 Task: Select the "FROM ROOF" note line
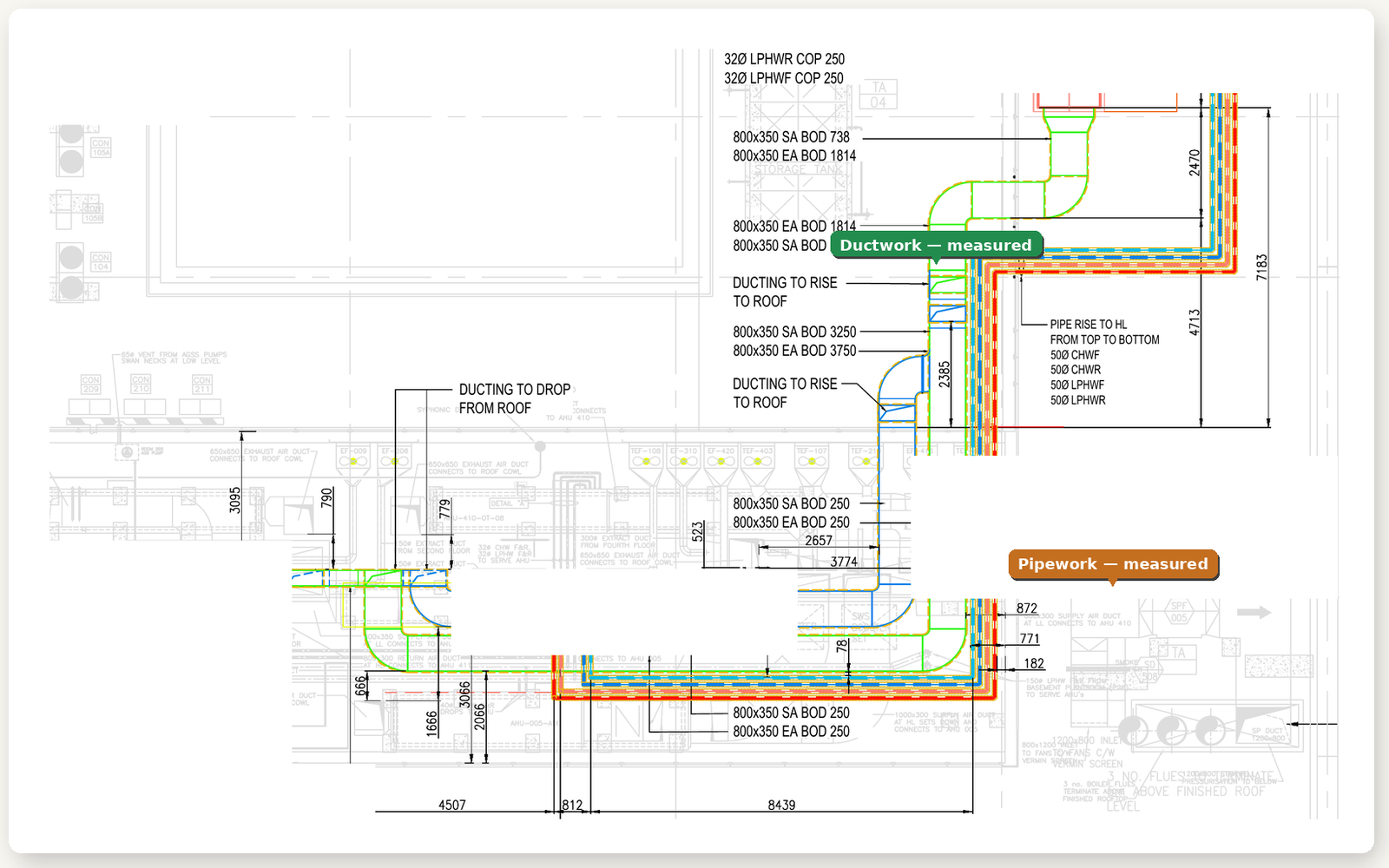(495, 408)
